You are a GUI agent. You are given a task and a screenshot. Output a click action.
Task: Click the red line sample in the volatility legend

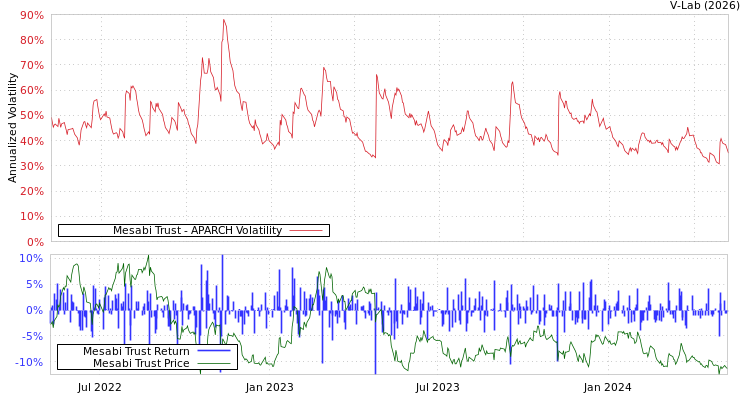point(305,231)
